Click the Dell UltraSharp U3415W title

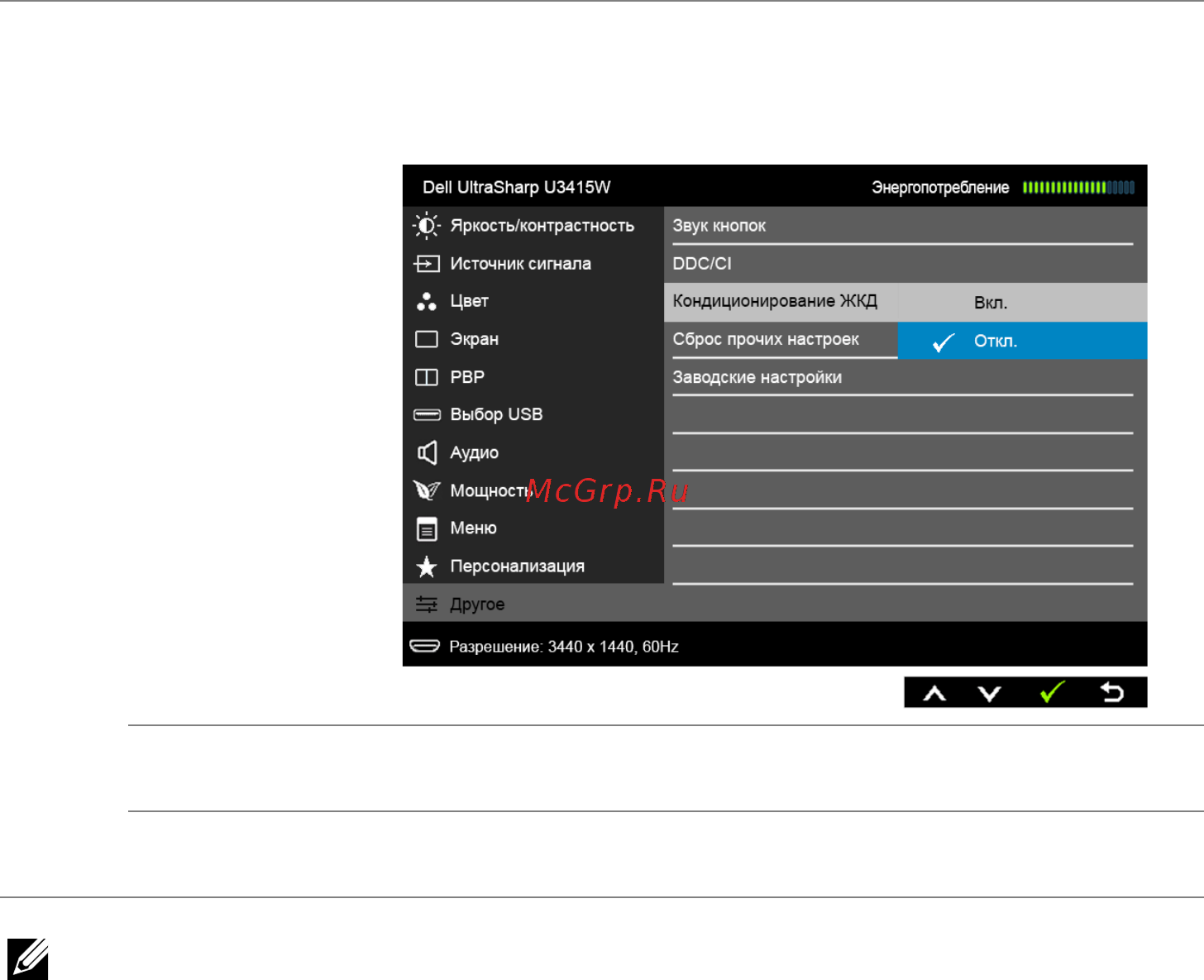[x=516, y=188]
